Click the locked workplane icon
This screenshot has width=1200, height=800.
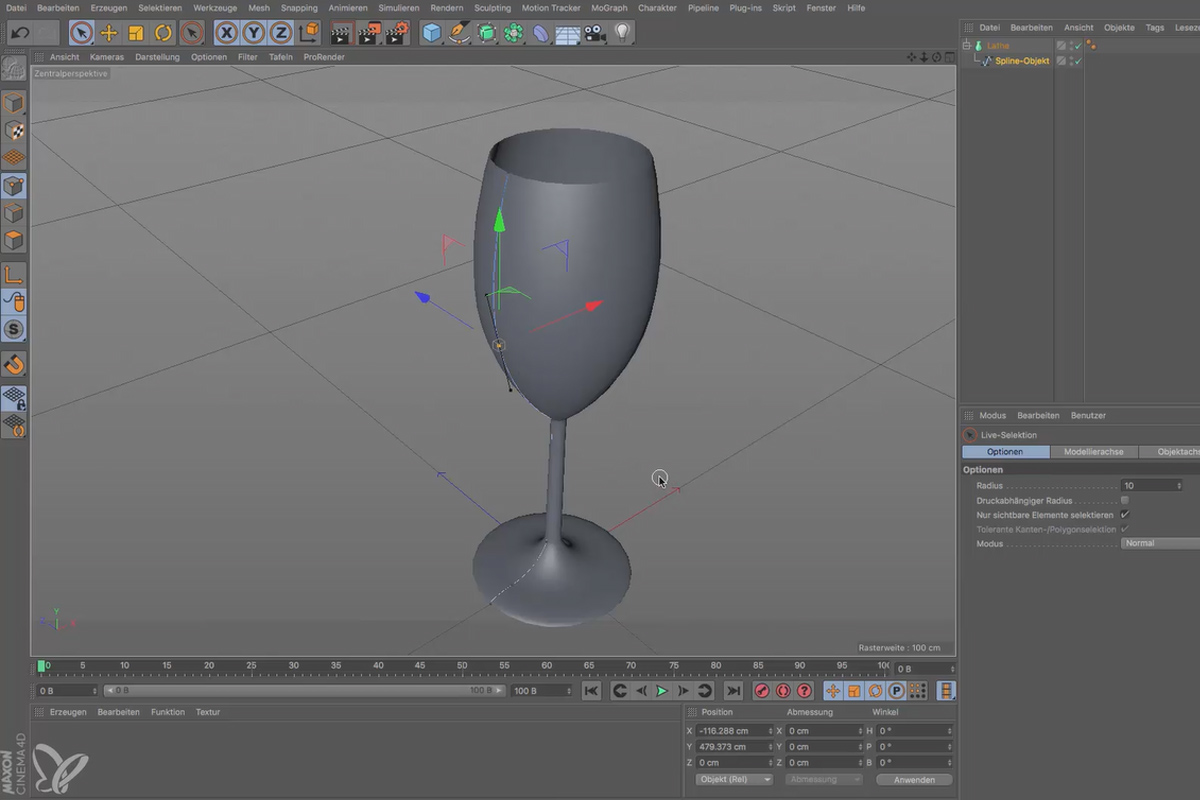point(14,398)
